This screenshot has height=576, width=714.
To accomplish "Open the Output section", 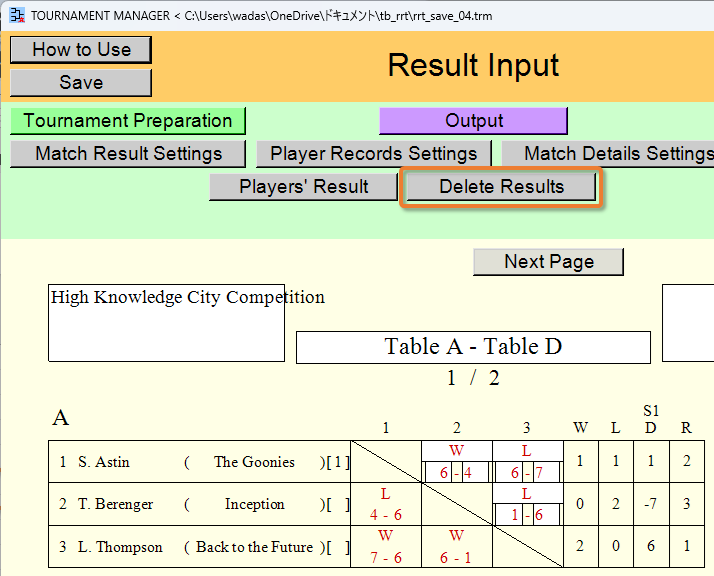I will click(474, 121).
